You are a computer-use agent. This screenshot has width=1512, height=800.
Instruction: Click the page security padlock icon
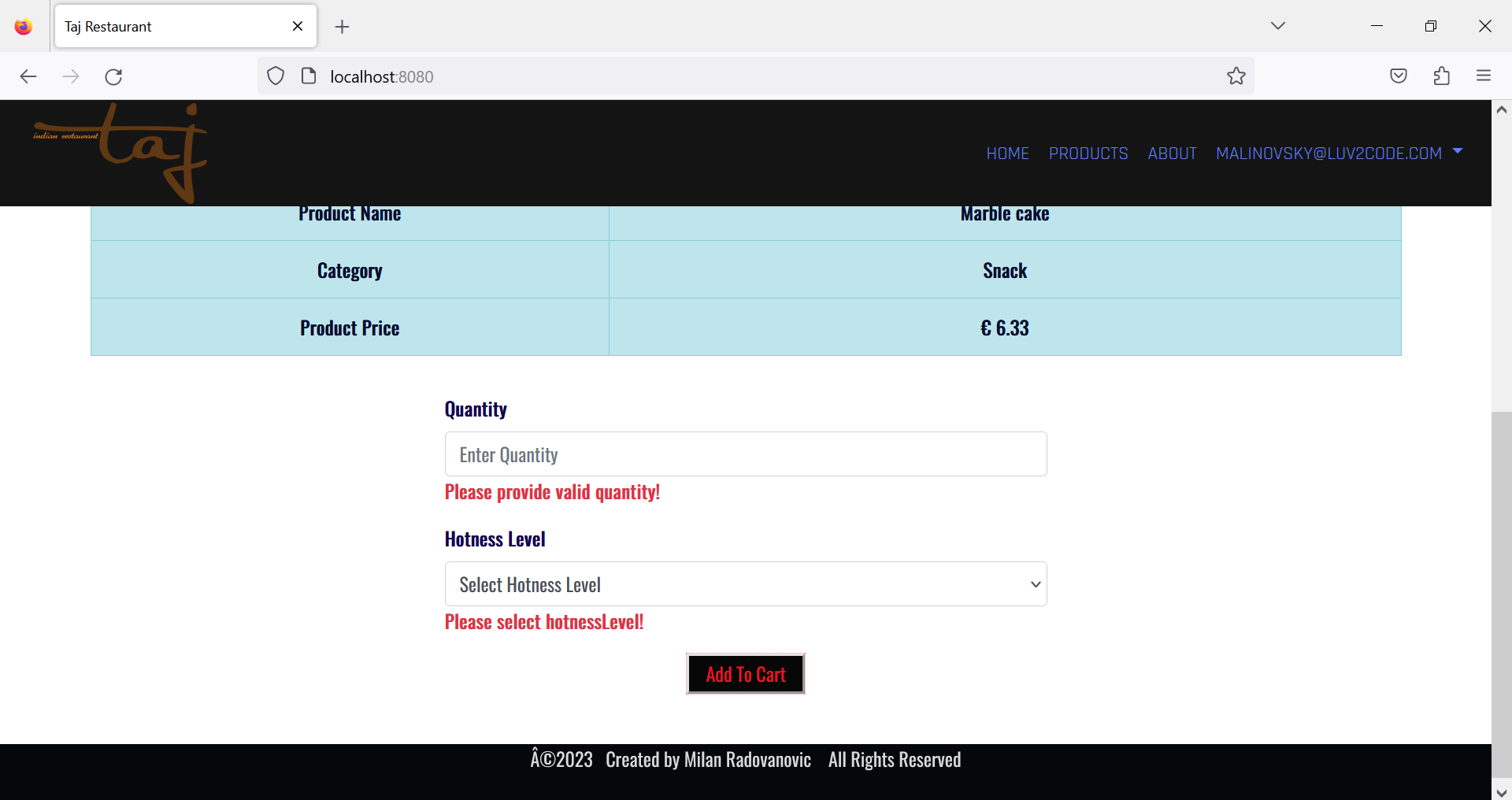[x=308, y=76]
